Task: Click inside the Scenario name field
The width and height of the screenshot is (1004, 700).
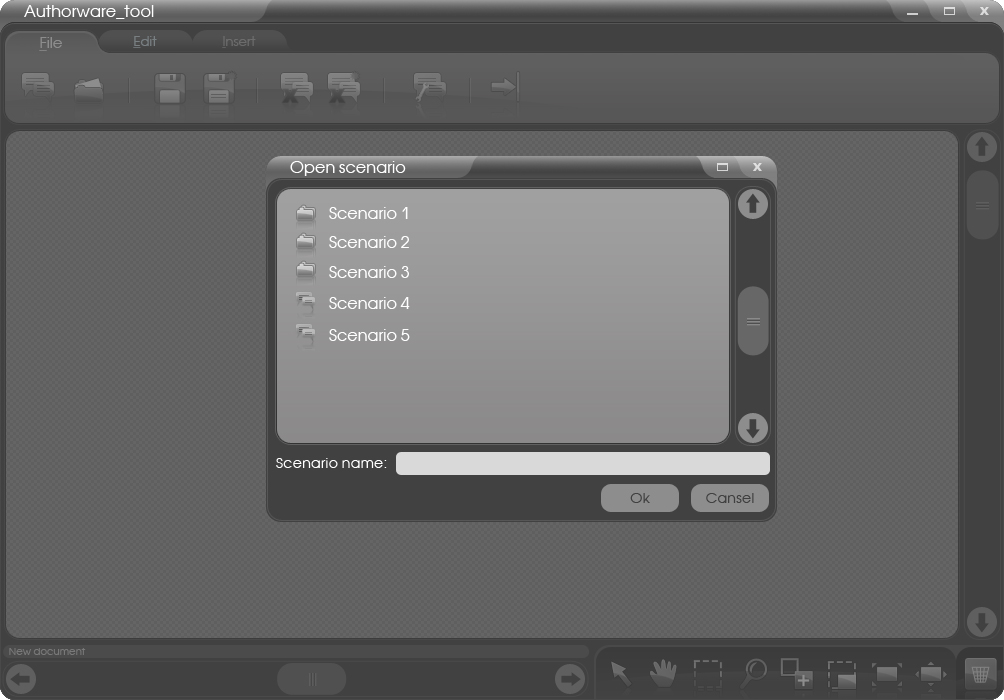Action: (582, 463)
